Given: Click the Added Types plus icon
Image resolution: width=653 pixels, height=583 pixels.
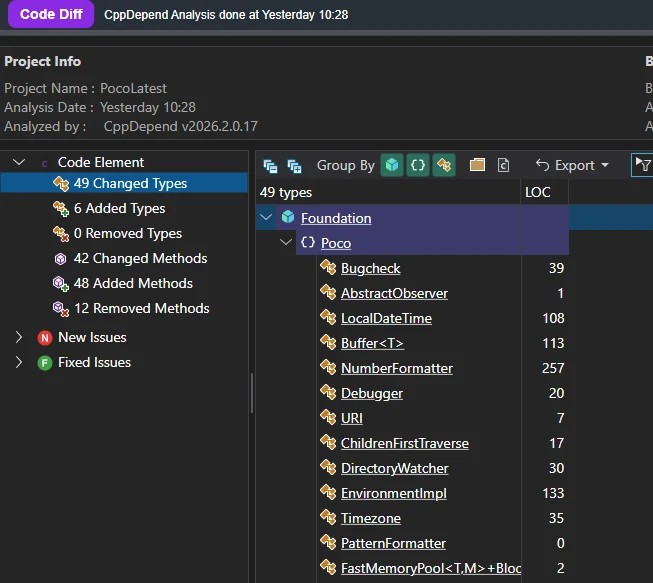Looking at the screenshot, I should pos(61,209).
